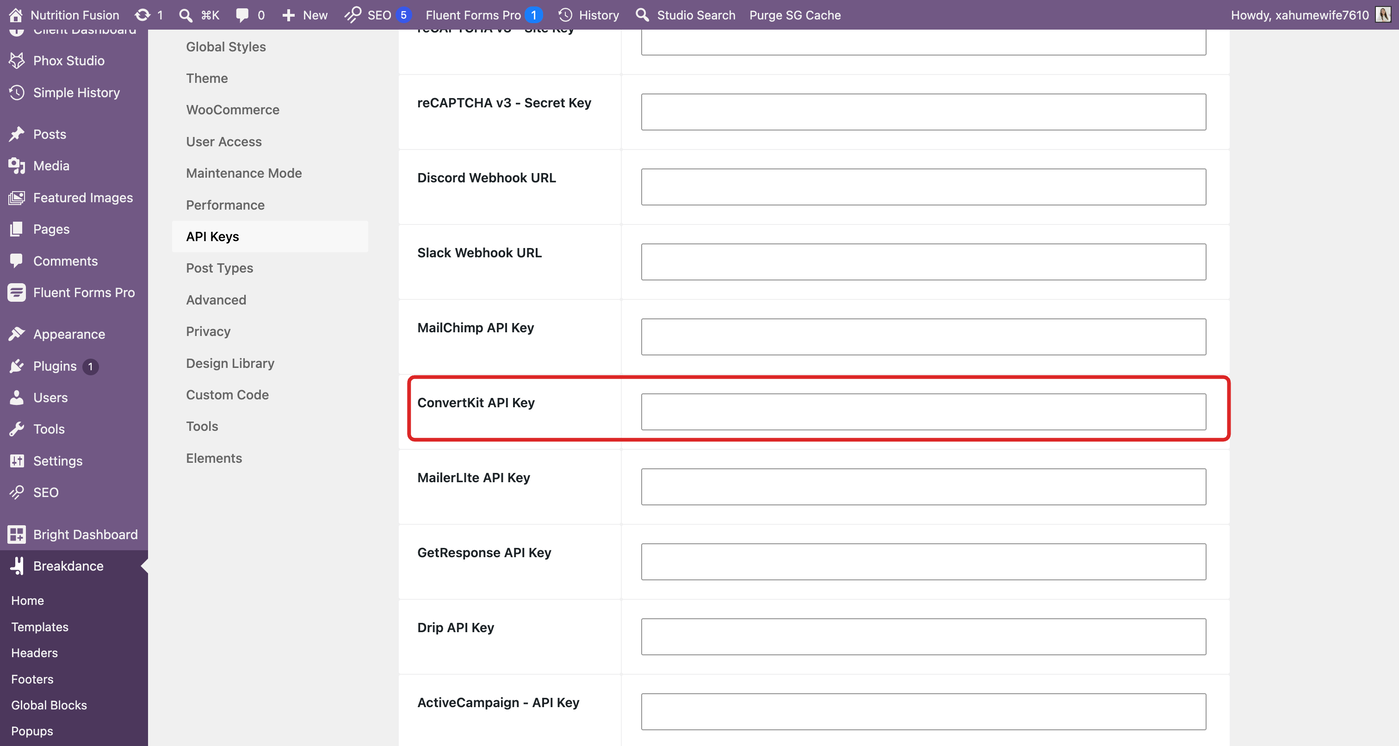
Task: Select the API Keys tab
Action: (x=270, y=237)
